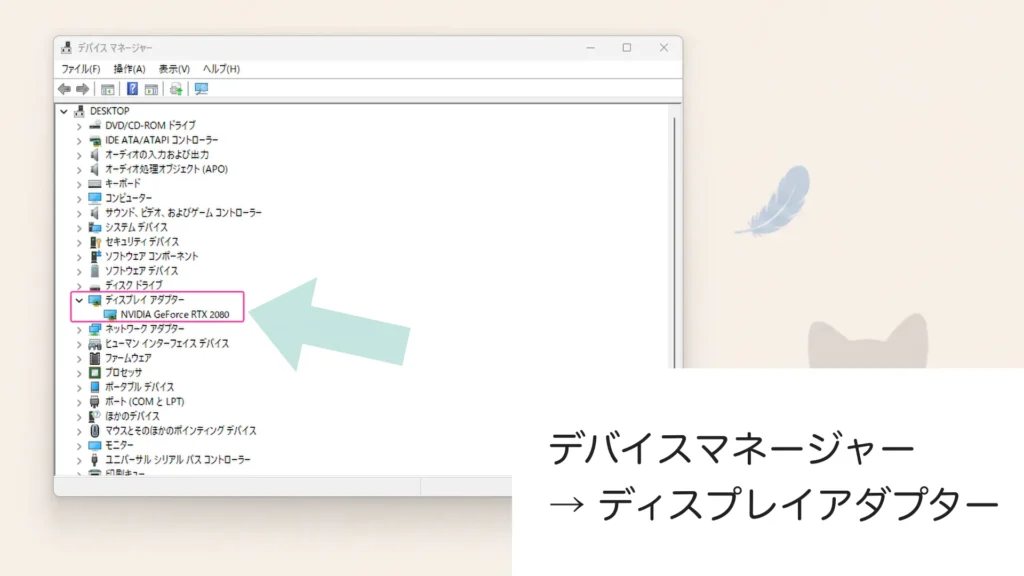Viewport: 1024px width, 576px height.
Task: Select マウスとそのほかのポインティング デバイス row
Action: click(x=181, y=431)
